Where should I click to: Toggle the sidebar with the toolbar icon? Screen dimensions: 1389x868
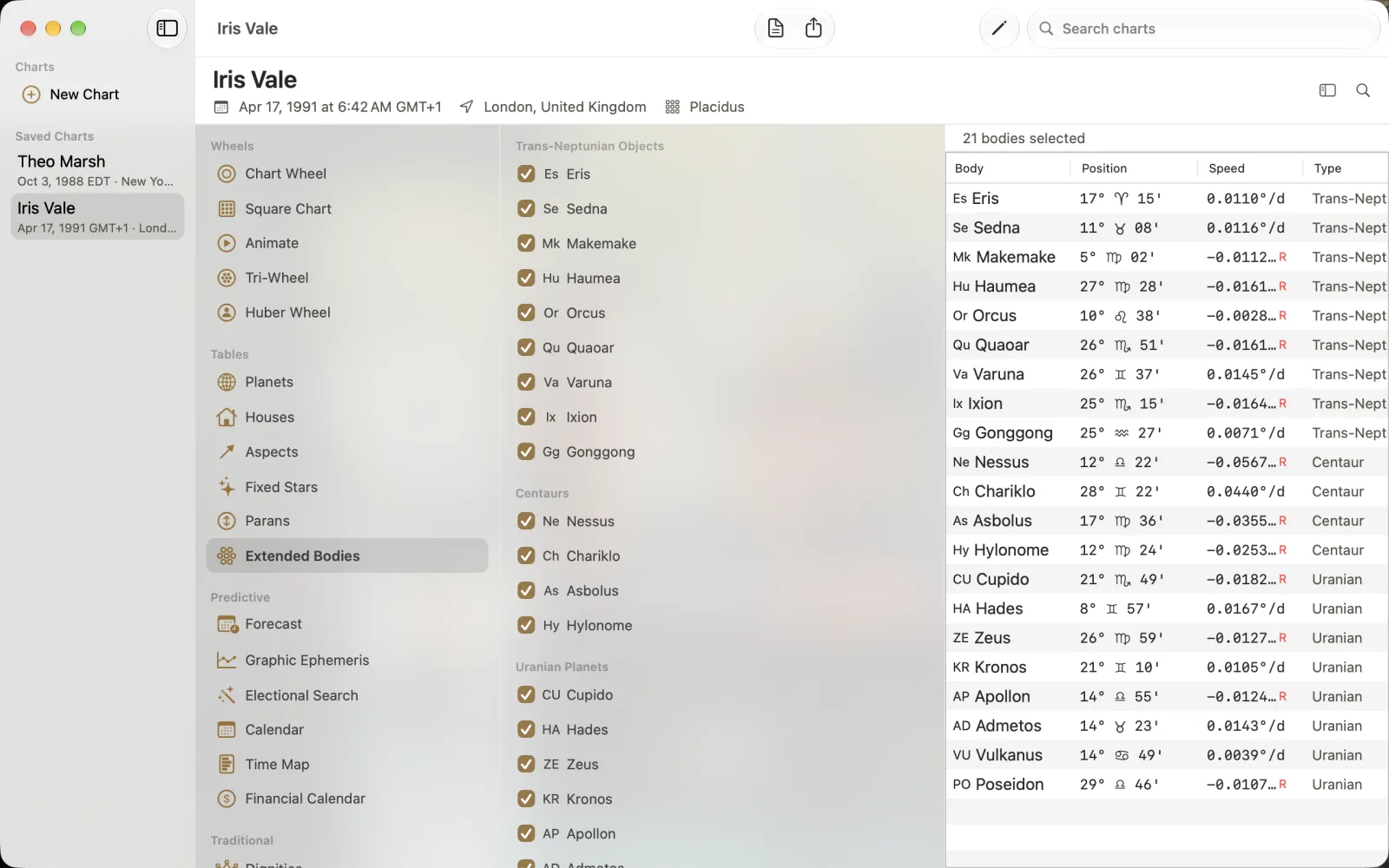[x=167, y=29]
